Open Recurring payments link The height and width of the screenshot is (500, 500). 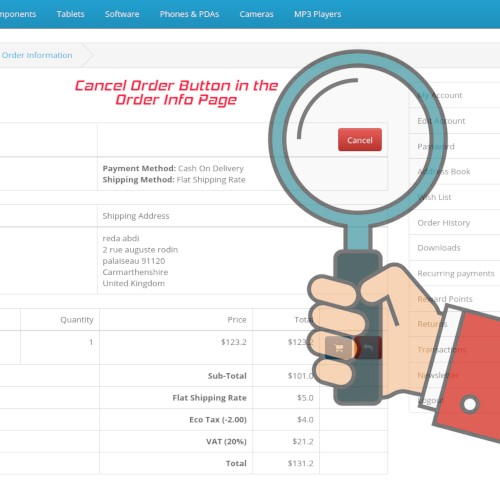pyautogui.click(x=456, y=273)
